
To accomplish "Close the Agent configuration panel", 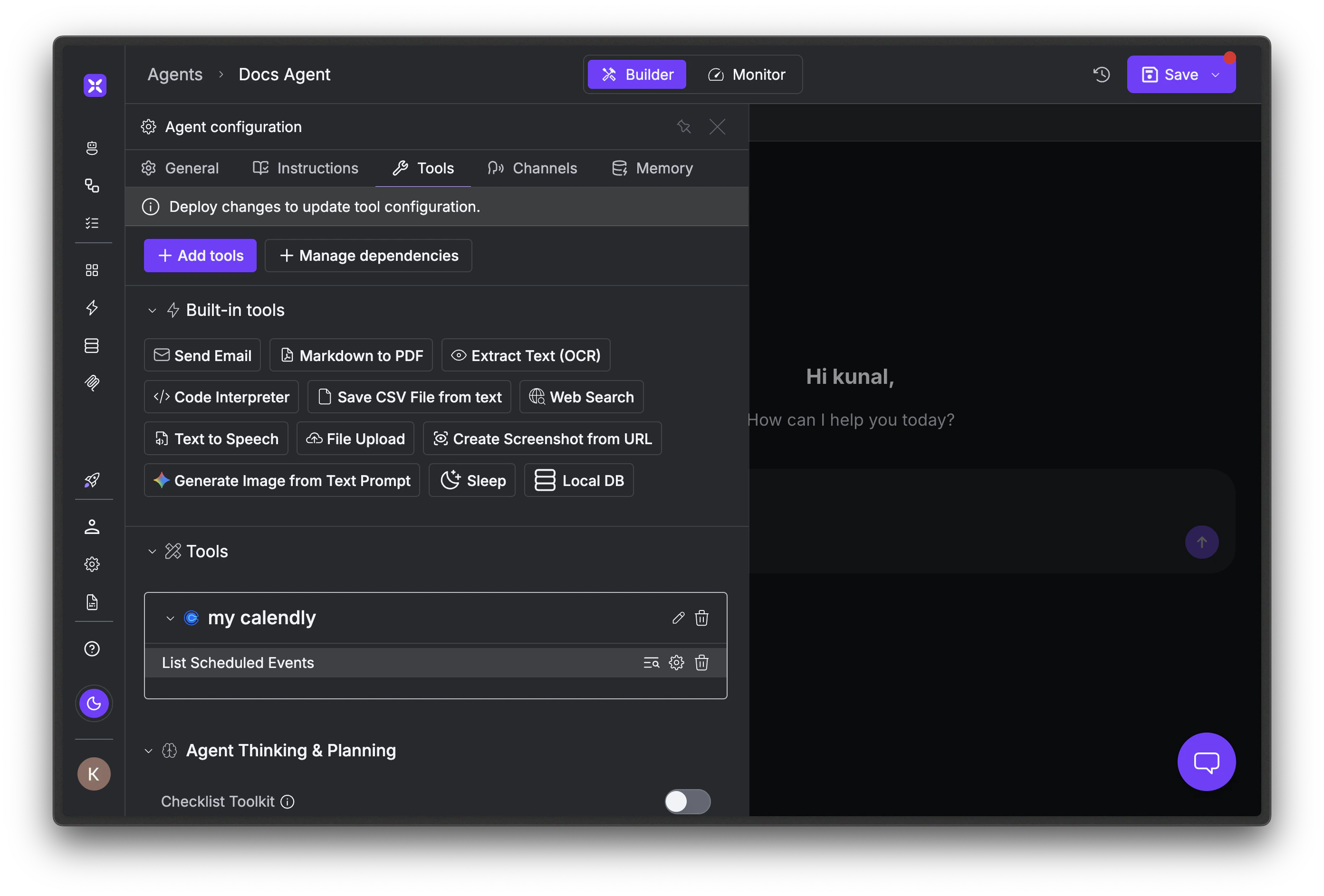I will point(717,126).
